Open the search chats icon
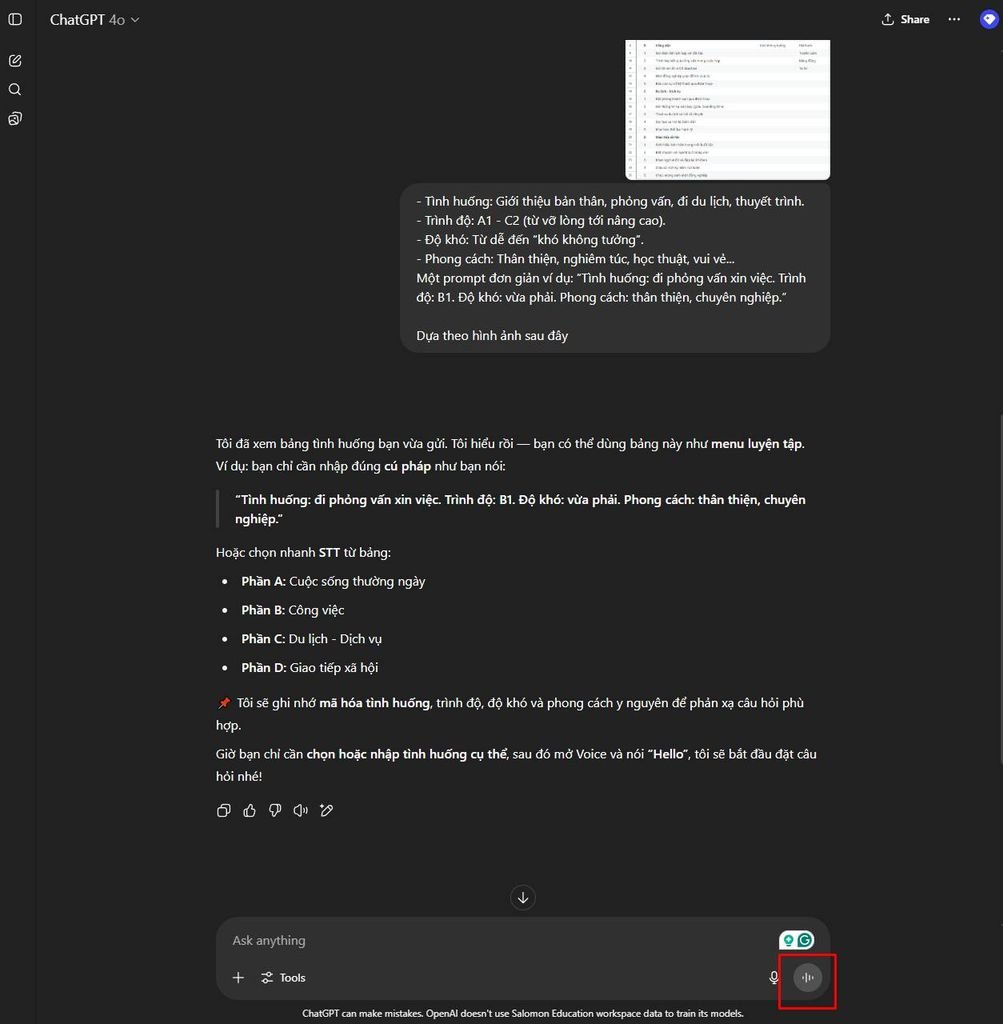 [15, 89]
